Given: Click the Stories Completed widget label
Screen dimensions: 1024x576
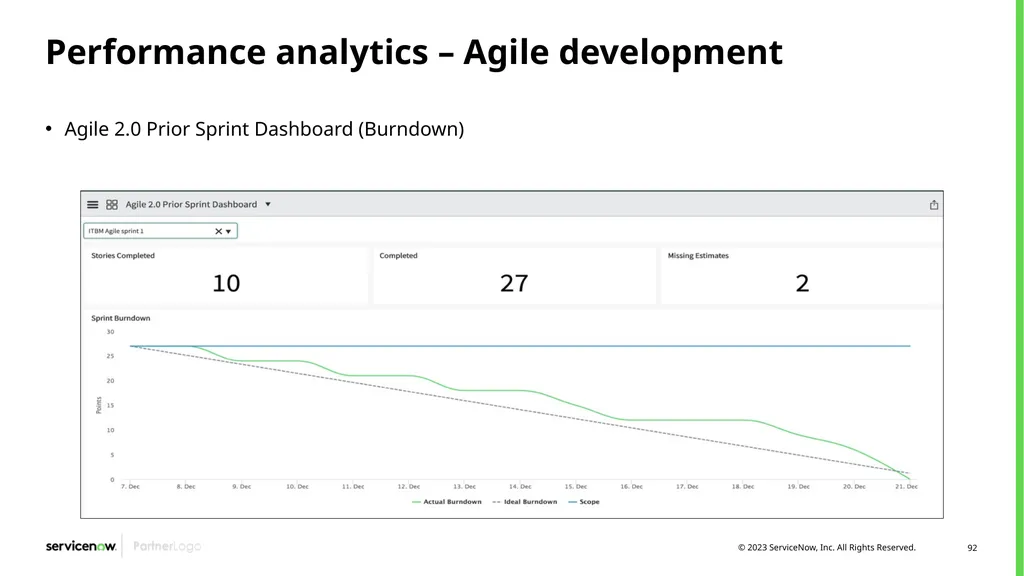Looking at the screenshot, I should click(123, 255).
